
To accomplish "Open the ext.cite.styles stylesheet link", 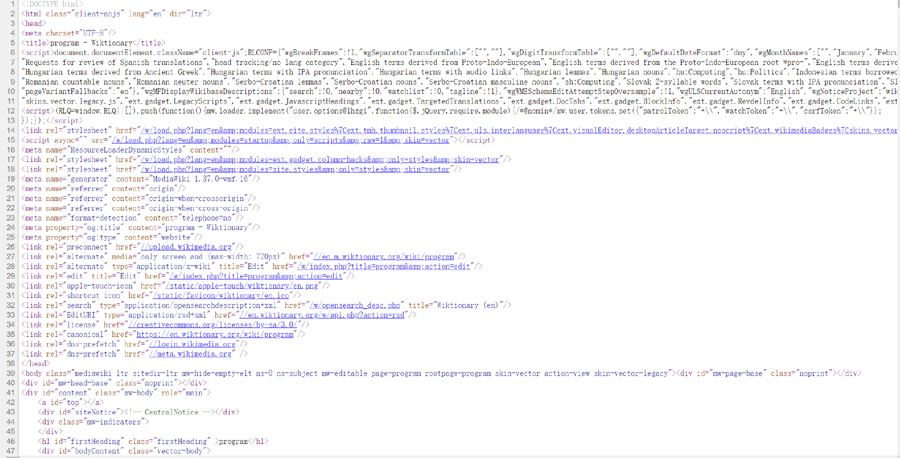I will (x=519, y=130).
